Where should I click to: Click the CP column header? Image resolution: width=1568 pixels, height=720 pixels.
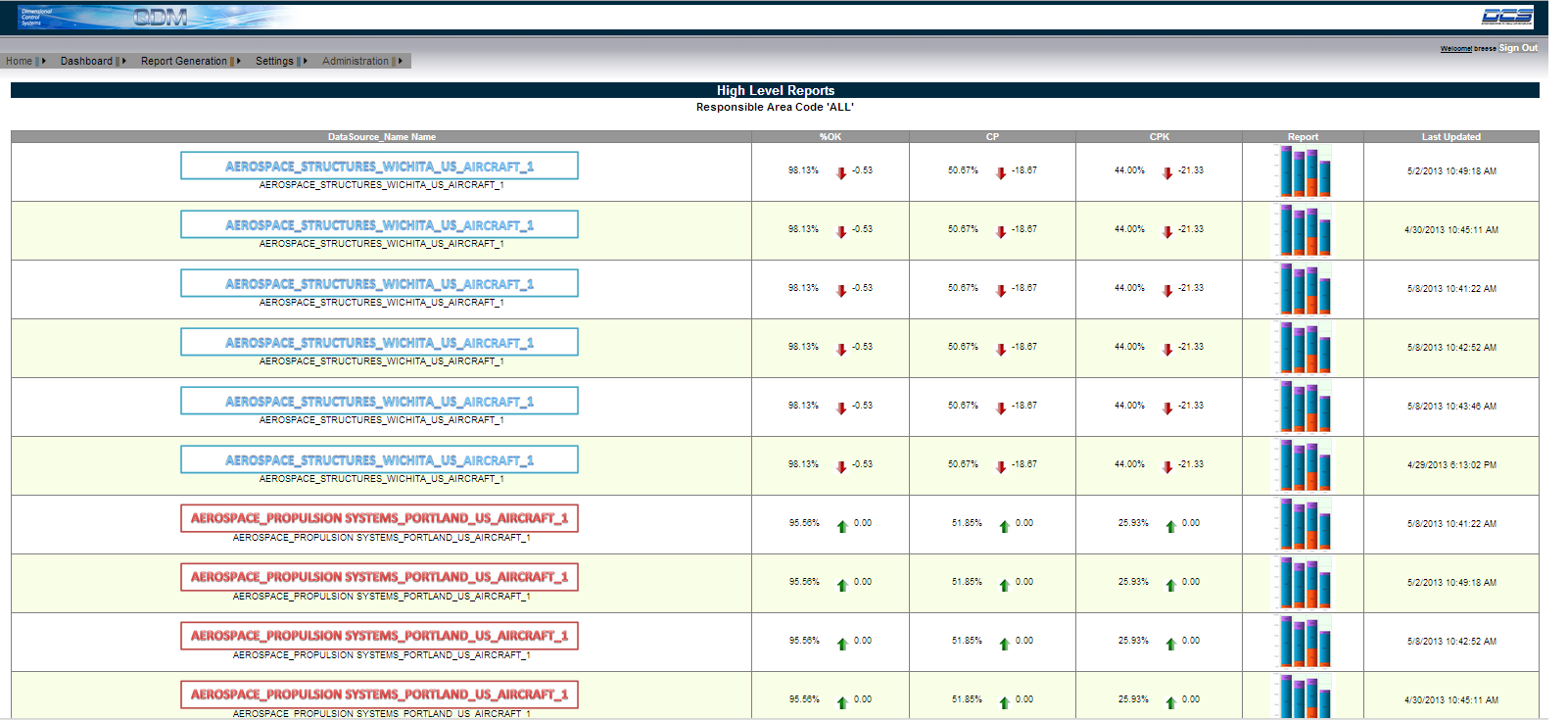992,137
